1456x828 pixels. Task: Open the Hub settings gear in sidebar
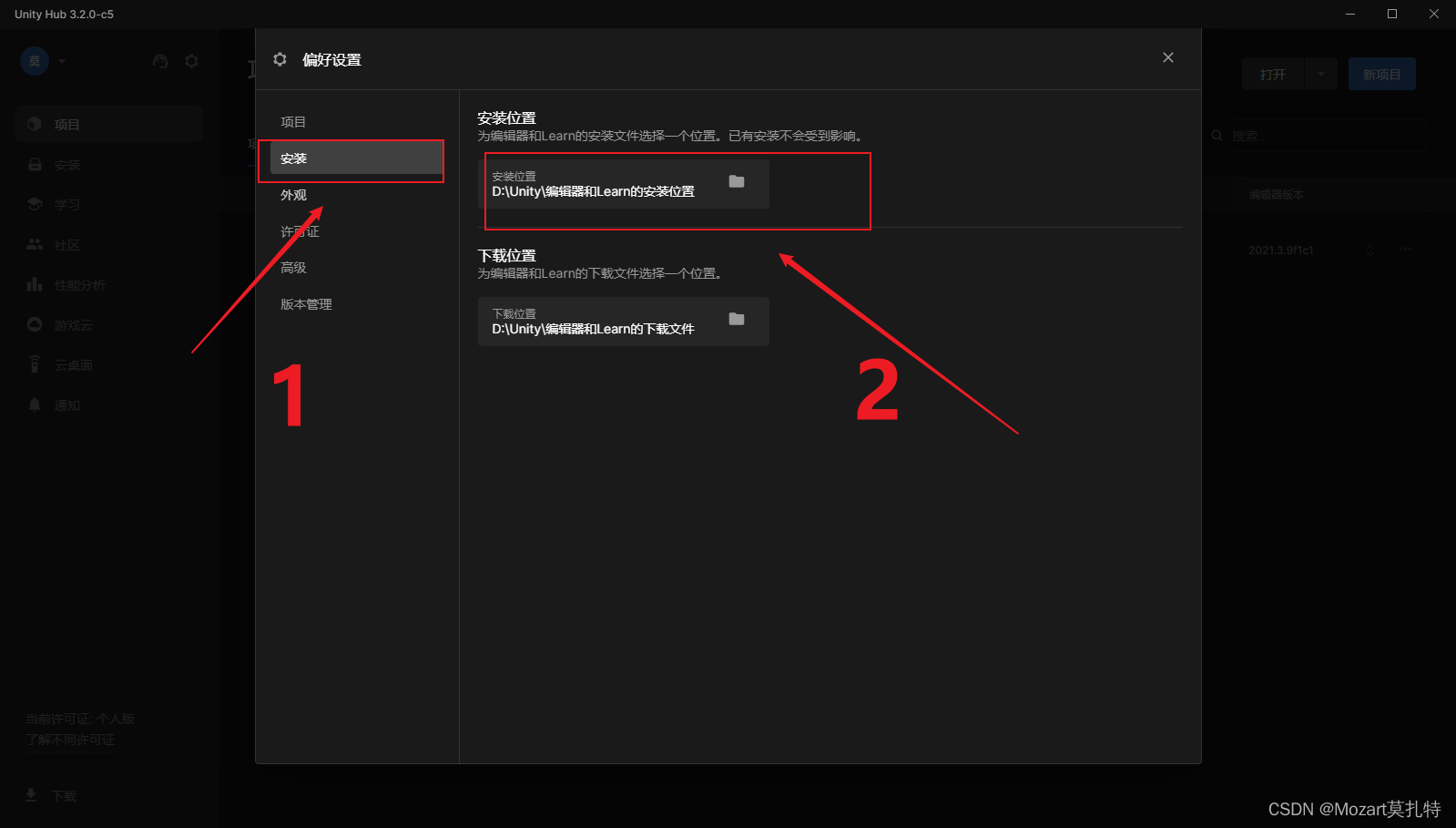tap(191, 61)
